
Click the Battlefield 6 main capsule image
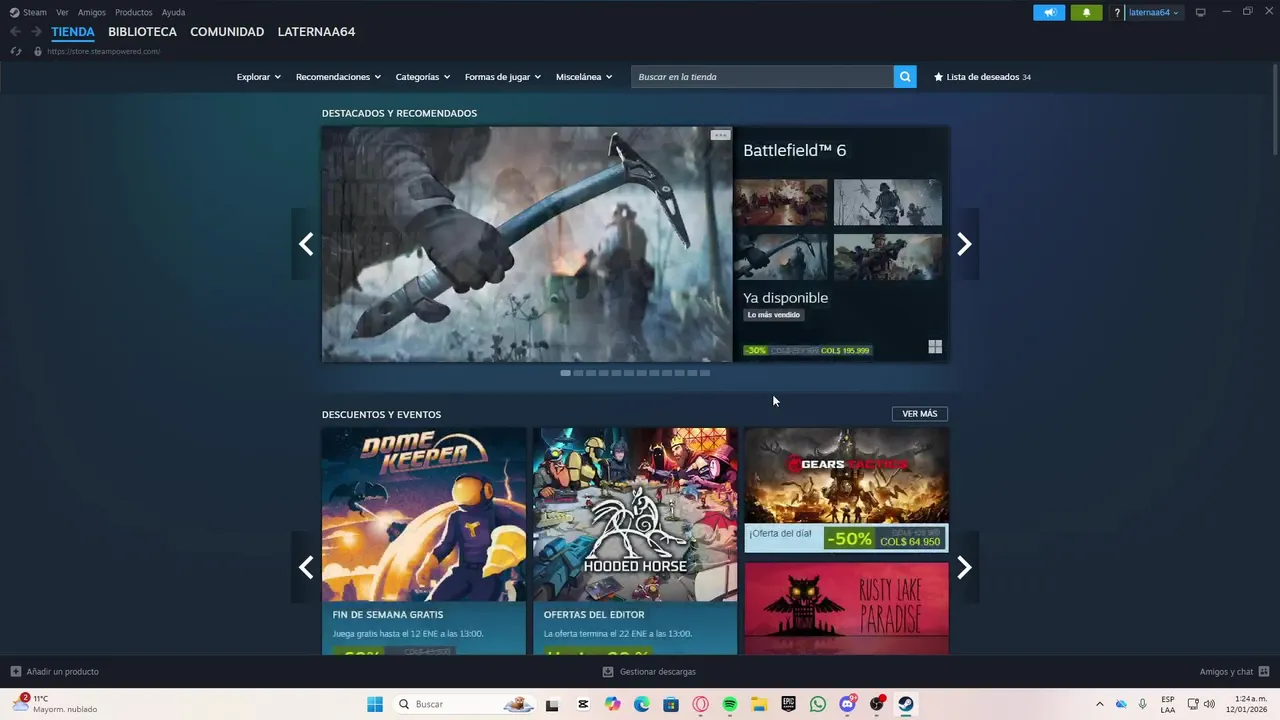tap(527, 244)
